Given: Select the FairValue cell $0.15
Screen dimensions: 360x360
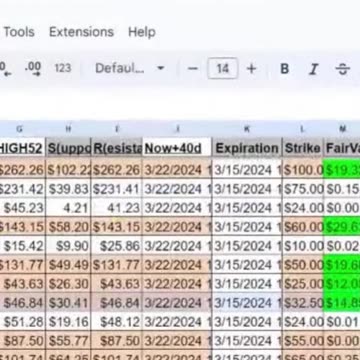Looking at the screenshot, I should [x=341, y=189].
